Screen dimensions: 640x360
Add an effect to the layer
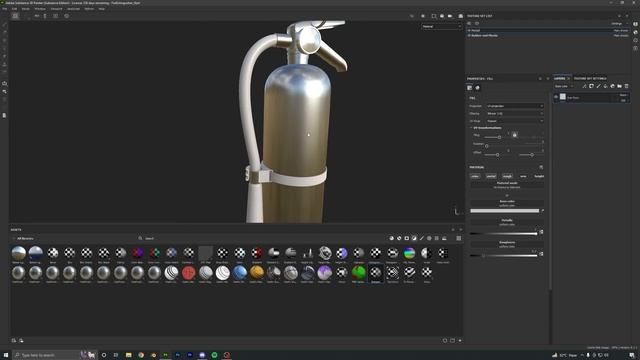(x=584, y=86)
